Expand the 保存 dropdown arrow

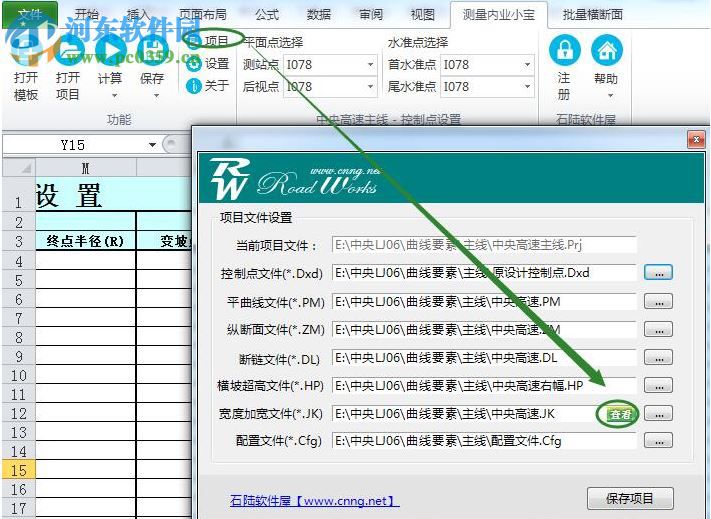coord(156,96)
